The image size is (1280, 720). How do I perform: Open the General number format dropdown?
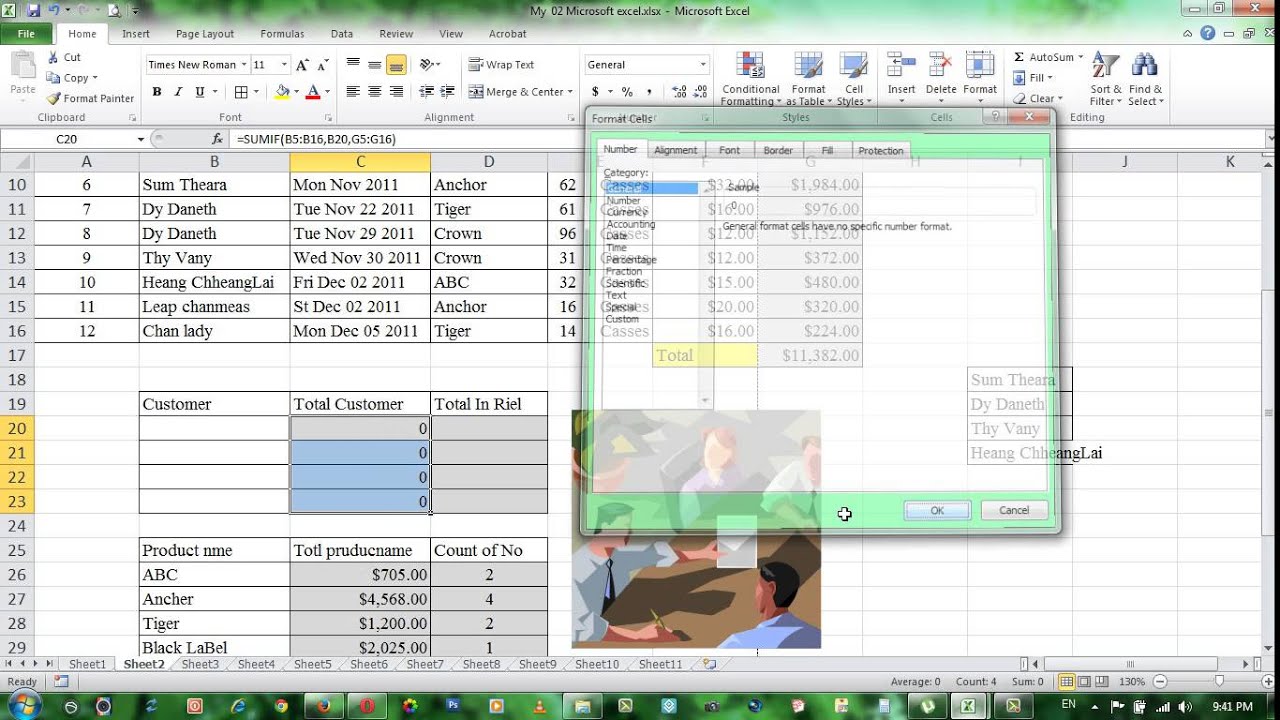703,65
